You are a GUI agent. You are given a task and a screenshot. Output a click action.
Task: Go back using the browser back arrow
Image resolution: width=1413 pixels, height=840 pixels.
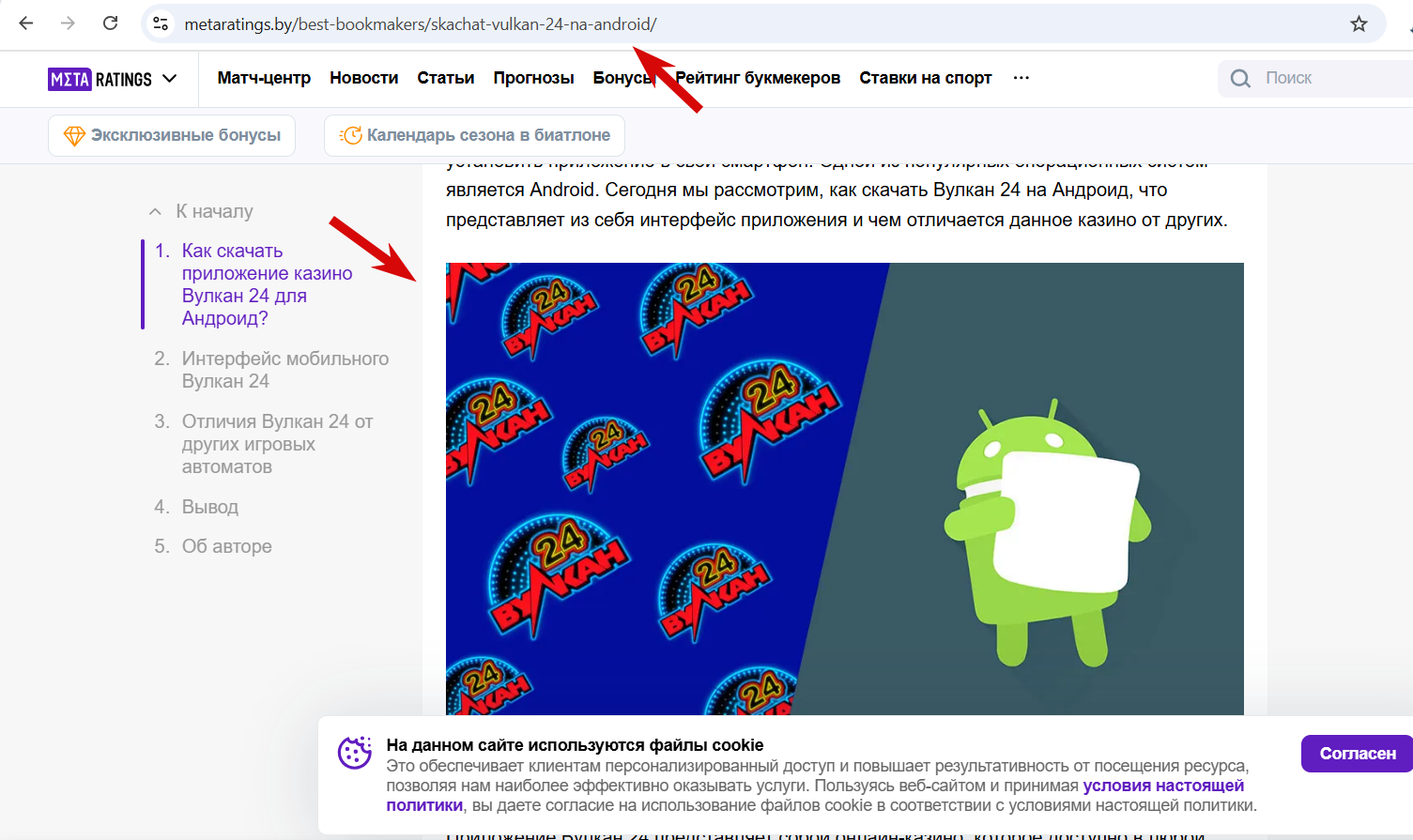click(x=26, y=23)
